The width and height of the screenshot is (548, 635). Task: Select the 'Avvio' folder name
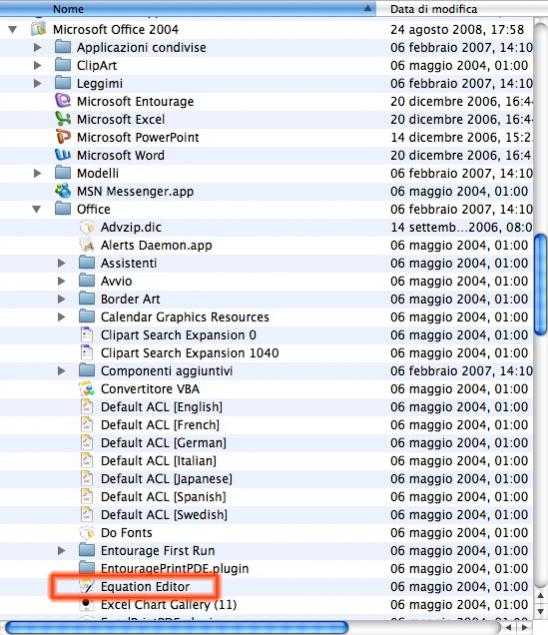point(117,281)
